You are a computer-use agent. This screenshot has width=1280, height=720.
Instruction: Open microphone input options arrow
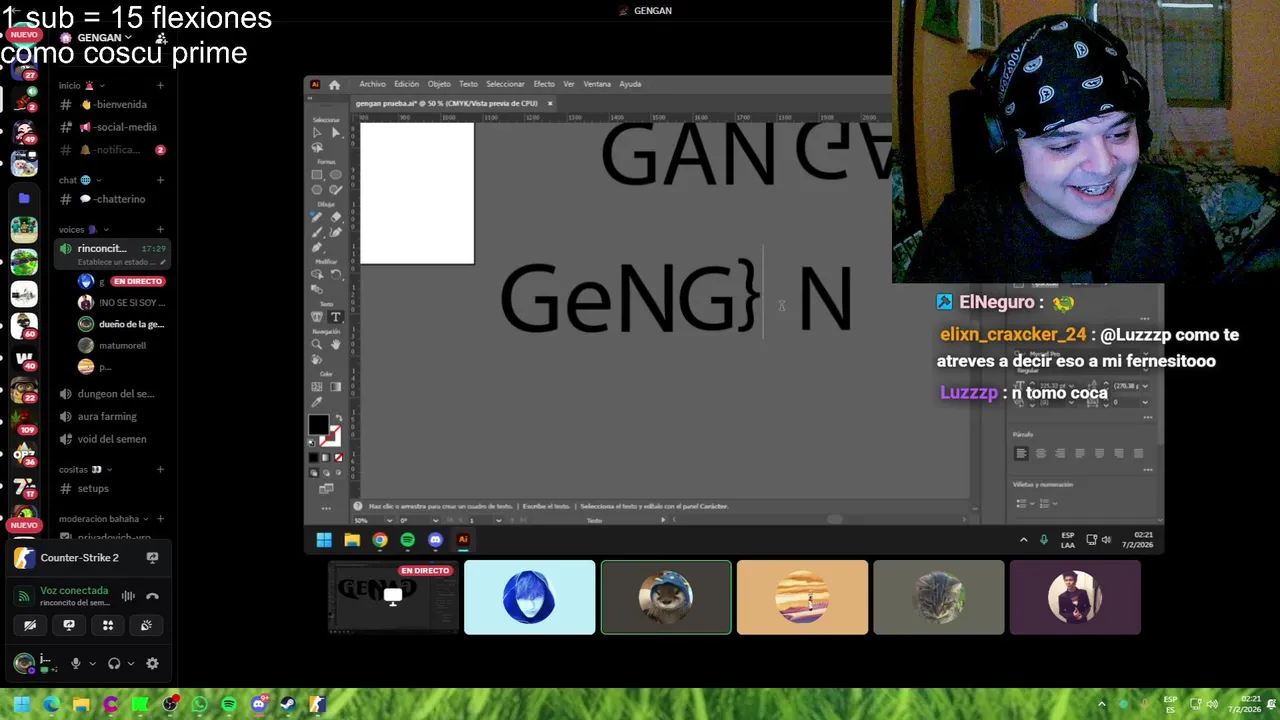click(x=92, y=663)
